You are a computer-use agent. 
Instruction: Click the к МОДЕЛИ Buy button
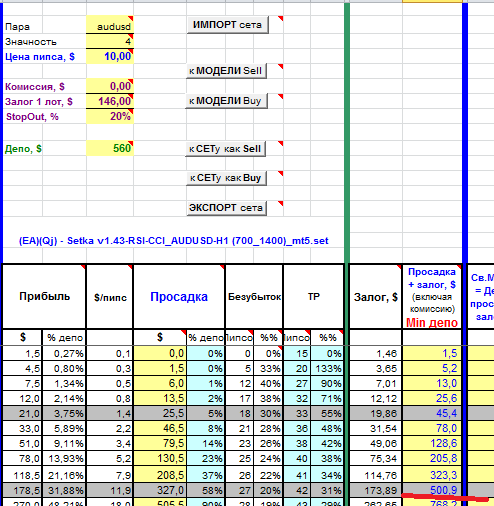226,101
